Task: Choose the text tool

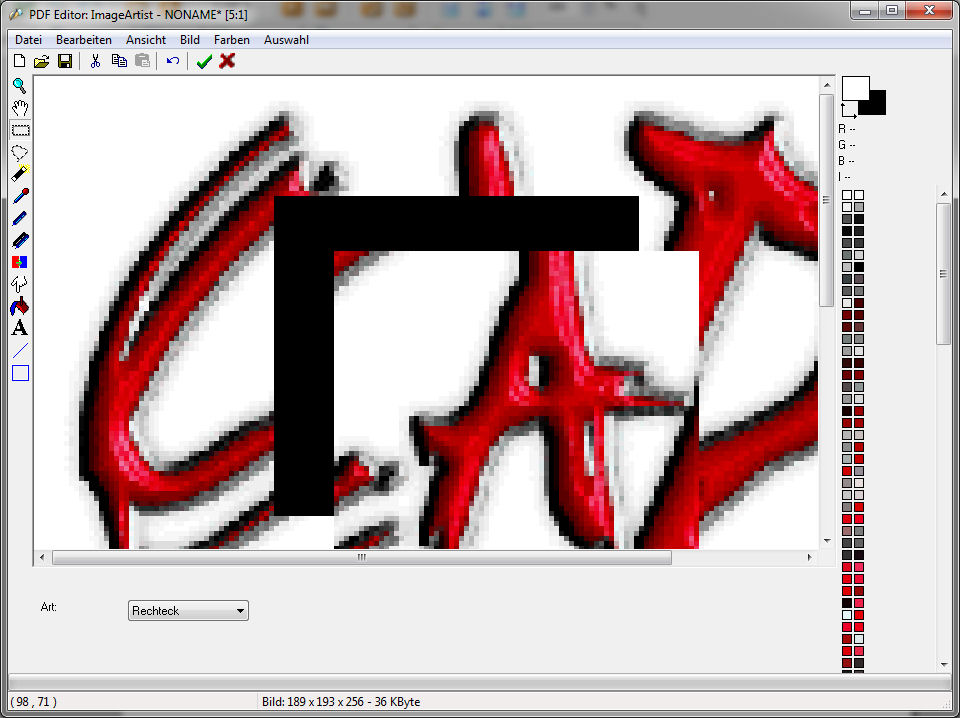Action: [x=20, y=328]
